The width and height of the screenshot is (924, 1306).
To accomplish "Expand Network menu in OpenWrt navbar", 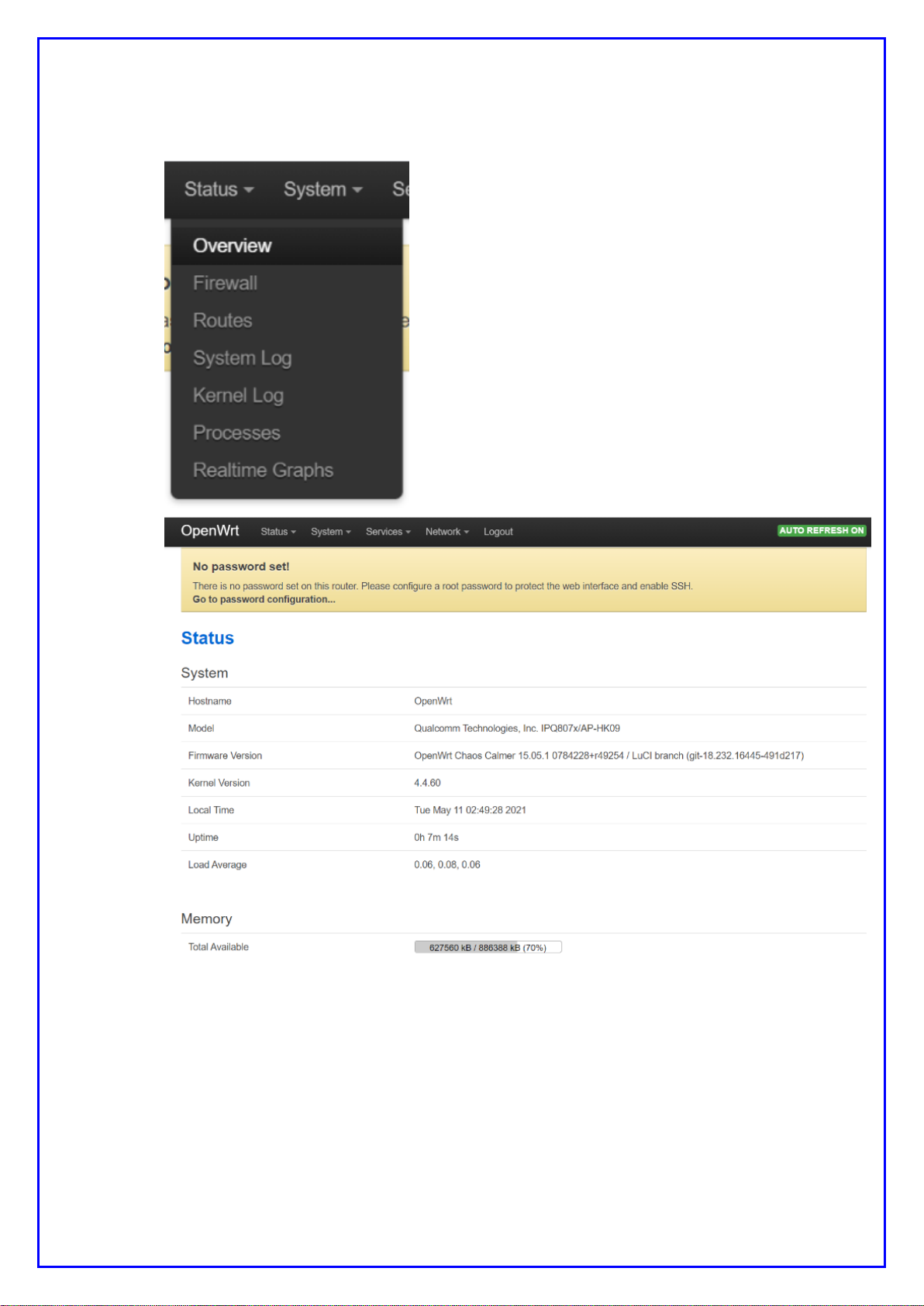I will click(x=447, y=532).
